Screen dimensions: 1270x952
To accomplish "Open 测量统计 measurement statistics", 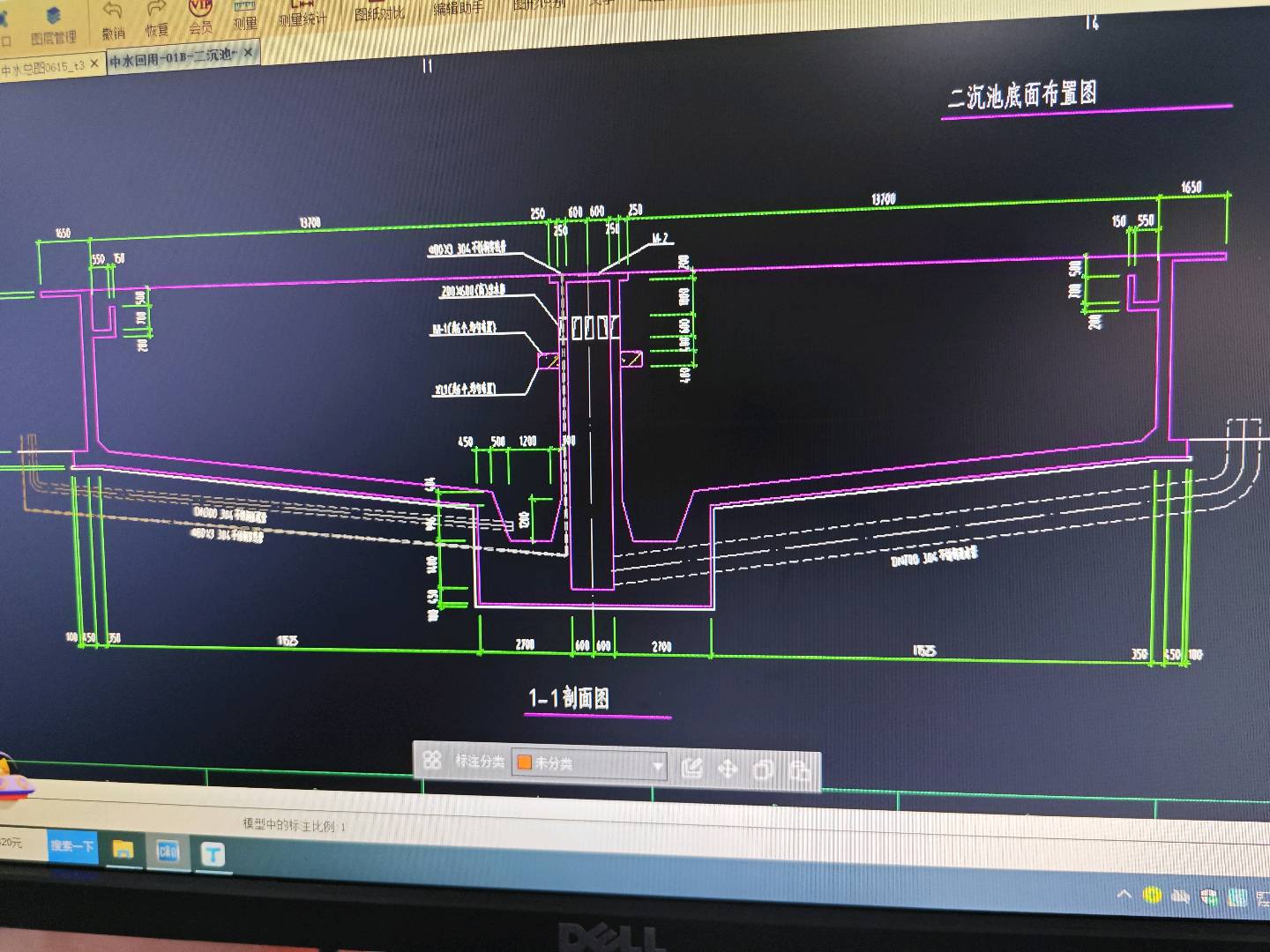I will pos(303,12).
